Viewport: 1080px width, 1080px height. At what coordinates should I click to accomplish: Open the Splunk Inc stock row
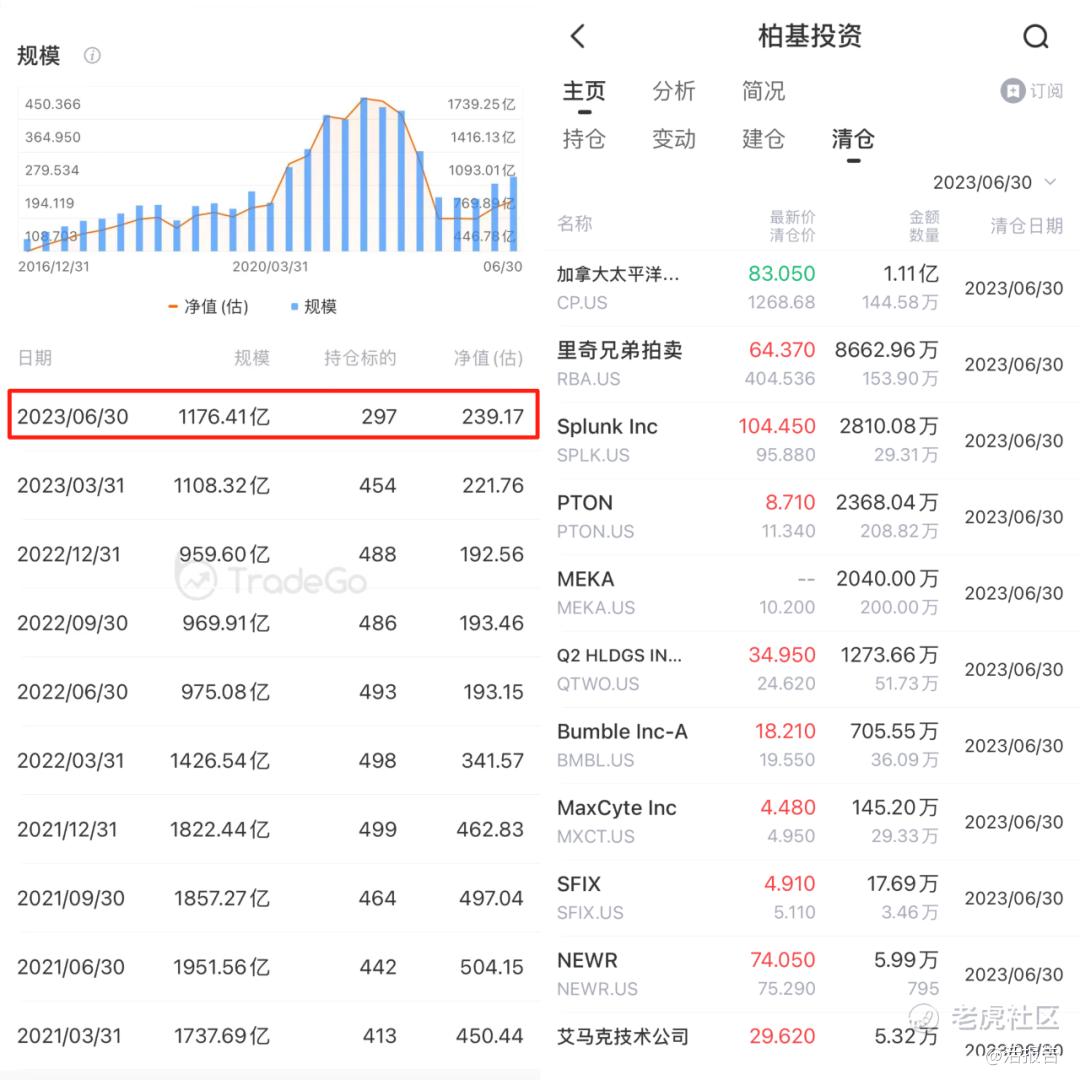click(x=810, y=441)
